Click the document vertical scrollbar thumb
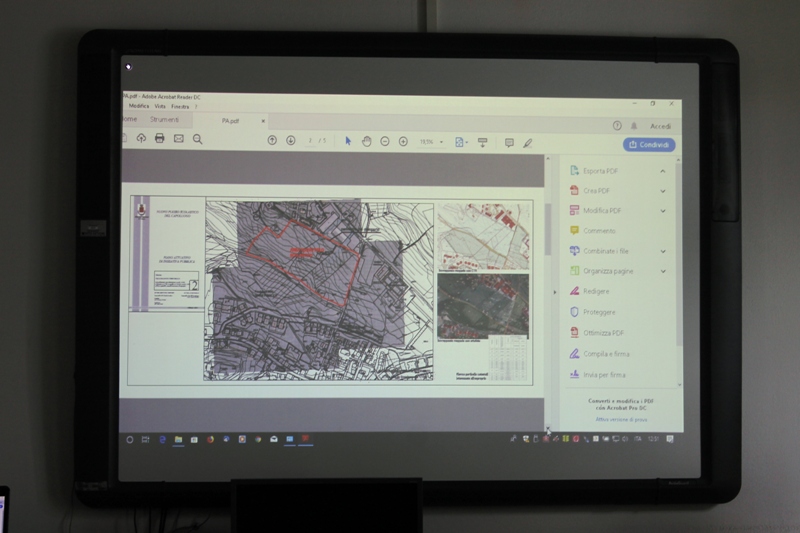800x533 pixels. (x=548, y=229)
